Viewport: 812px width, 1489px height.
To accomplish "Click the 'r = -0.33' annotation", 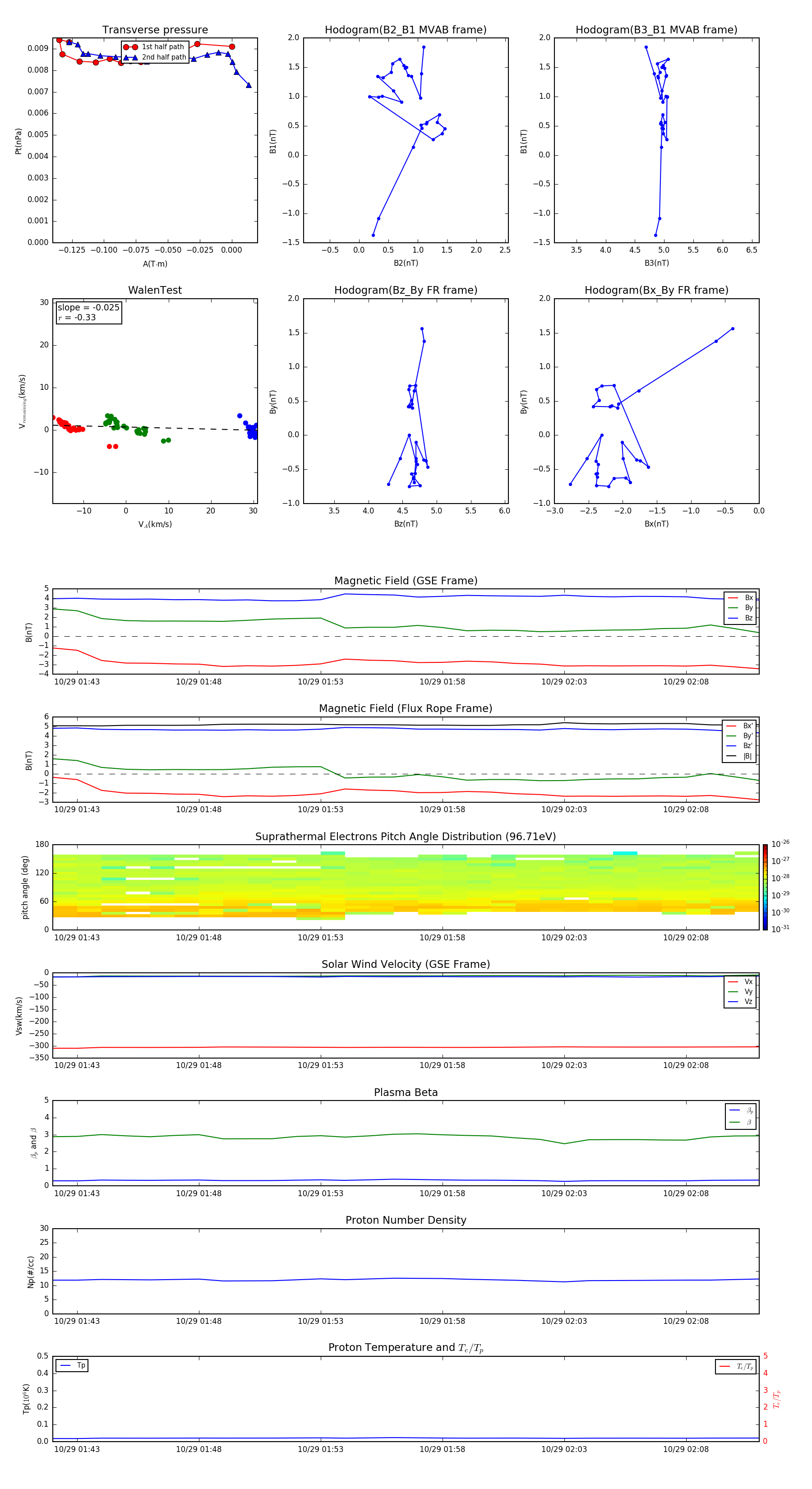I will (x=77, y=317).
